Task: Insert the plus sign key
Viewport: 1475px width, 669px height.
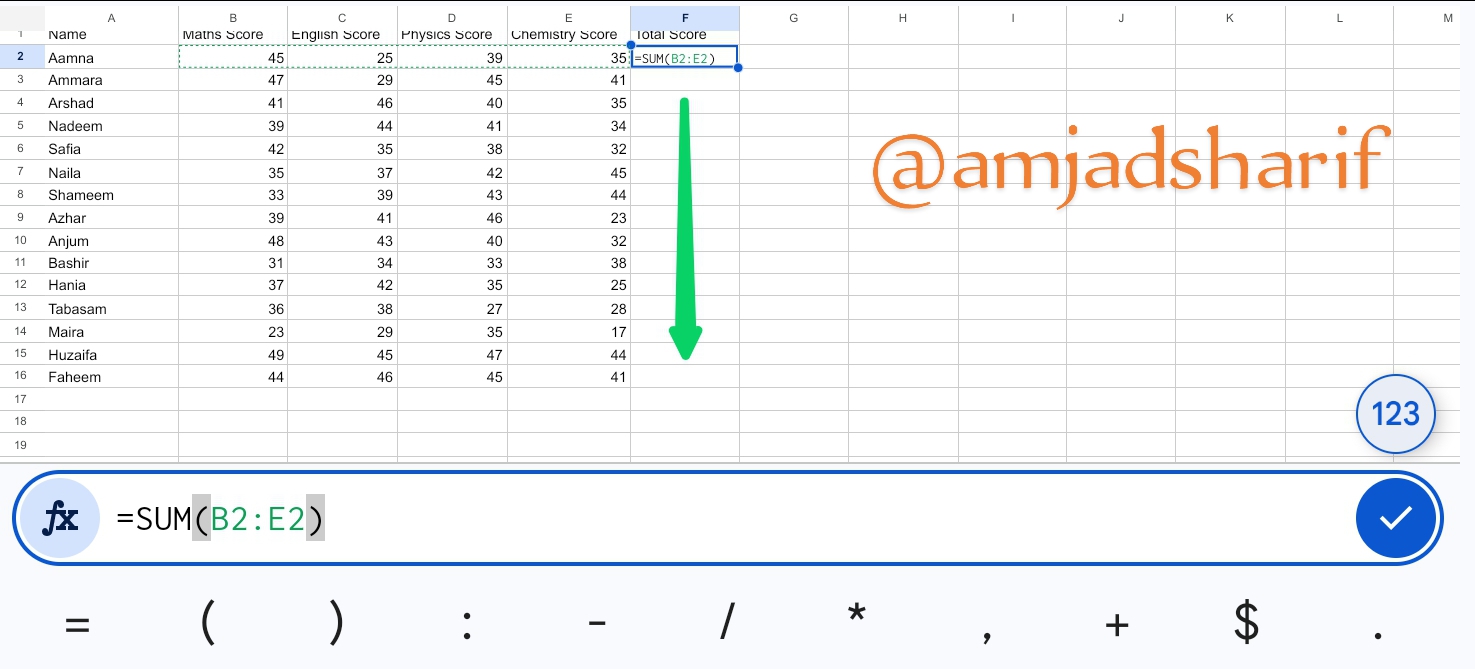Action: [1117, 625]
